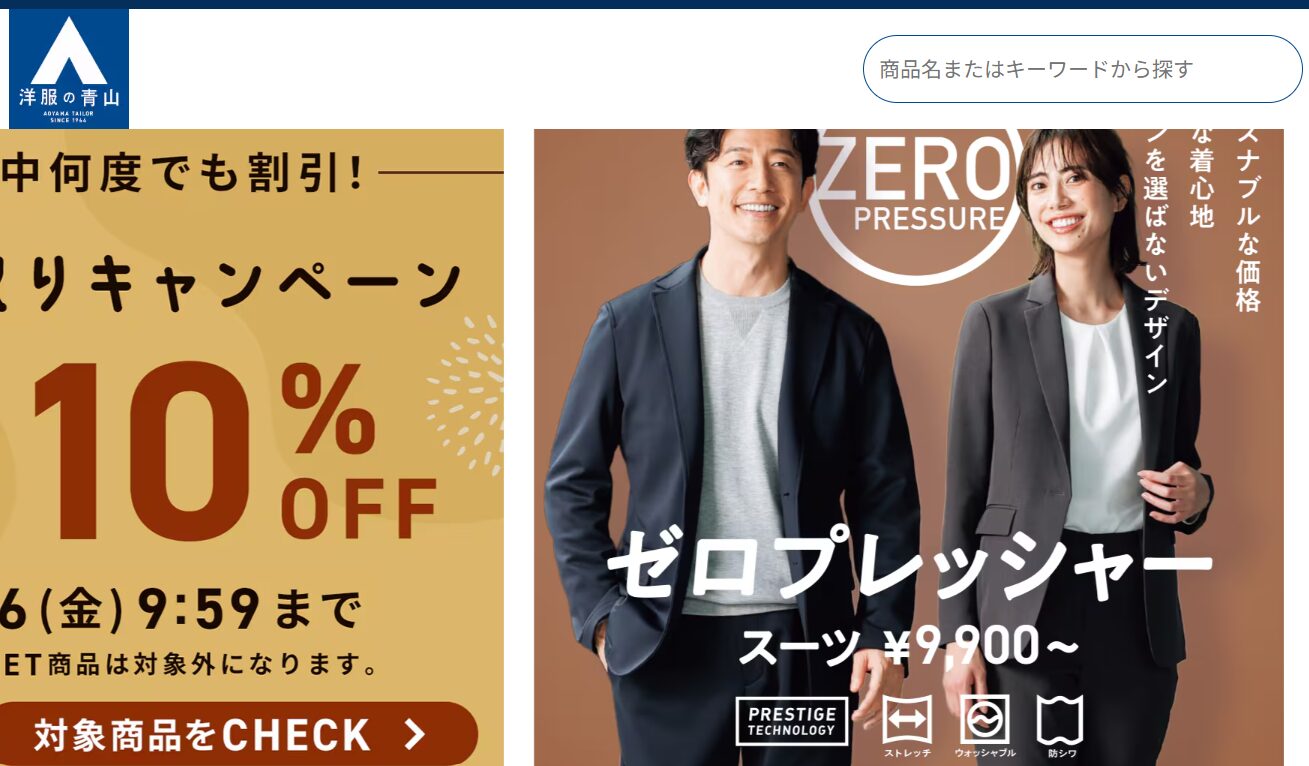
Task: Click the chevron arrow on the CHECK button
Action: click(x=415, y=736)
